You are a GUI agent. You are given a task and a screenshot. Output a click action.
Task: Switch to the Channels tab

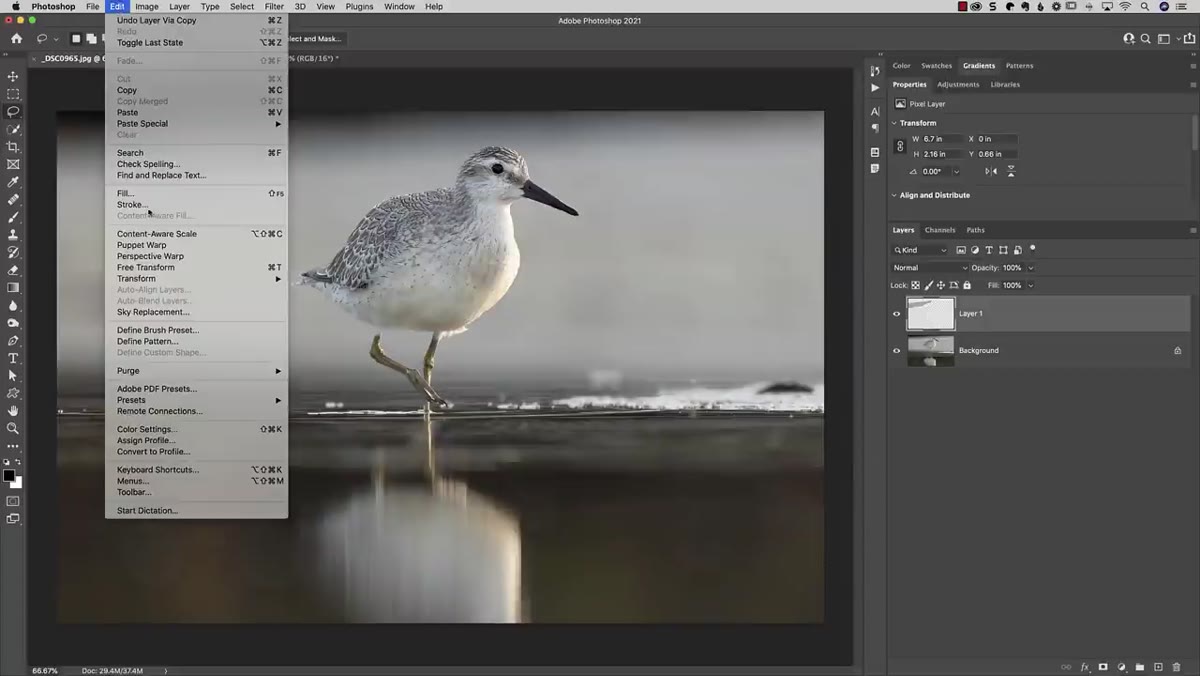tap(940, 230)
